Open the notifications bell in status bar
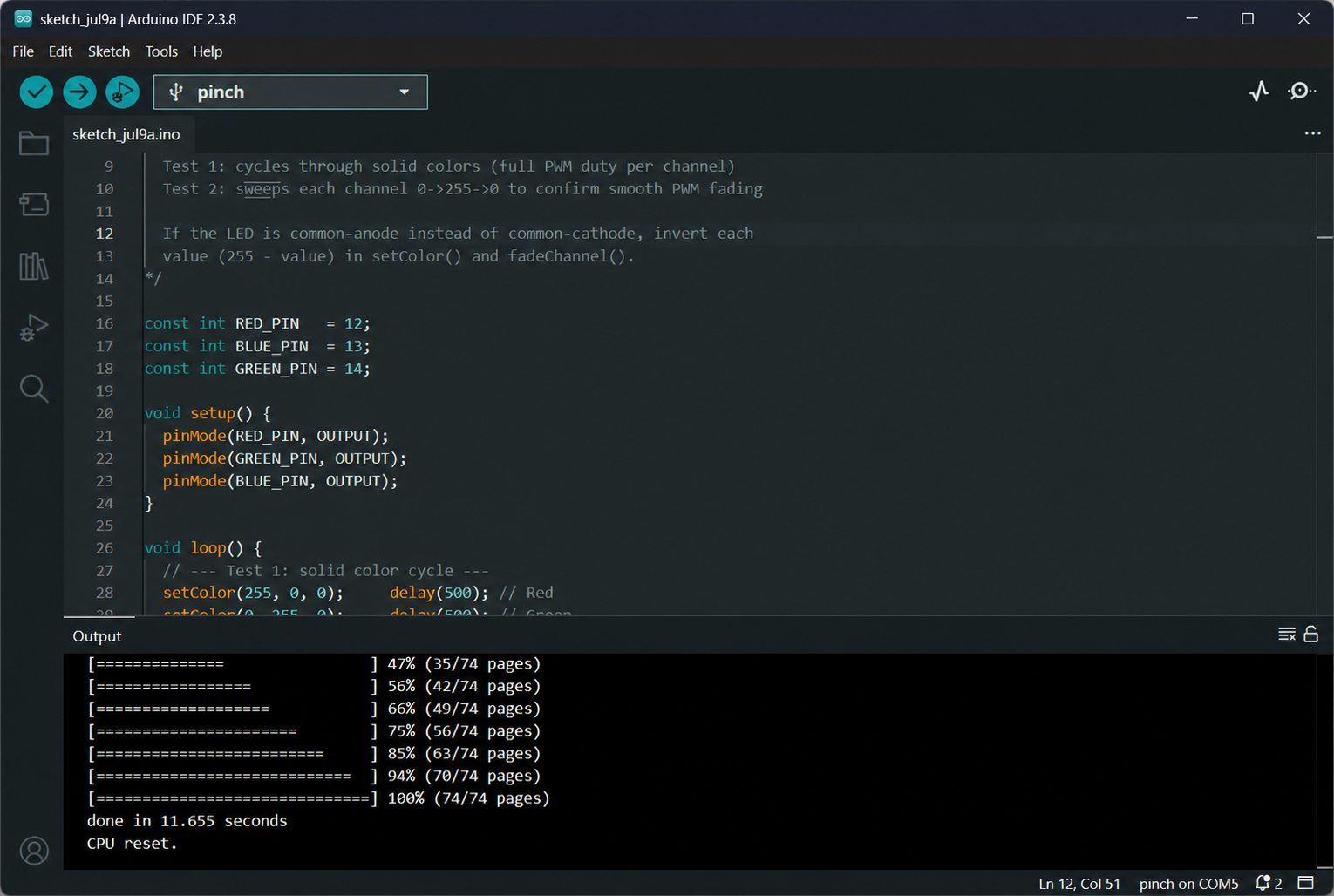Viewport: 1334px width, 896px height. point(1269,883)
